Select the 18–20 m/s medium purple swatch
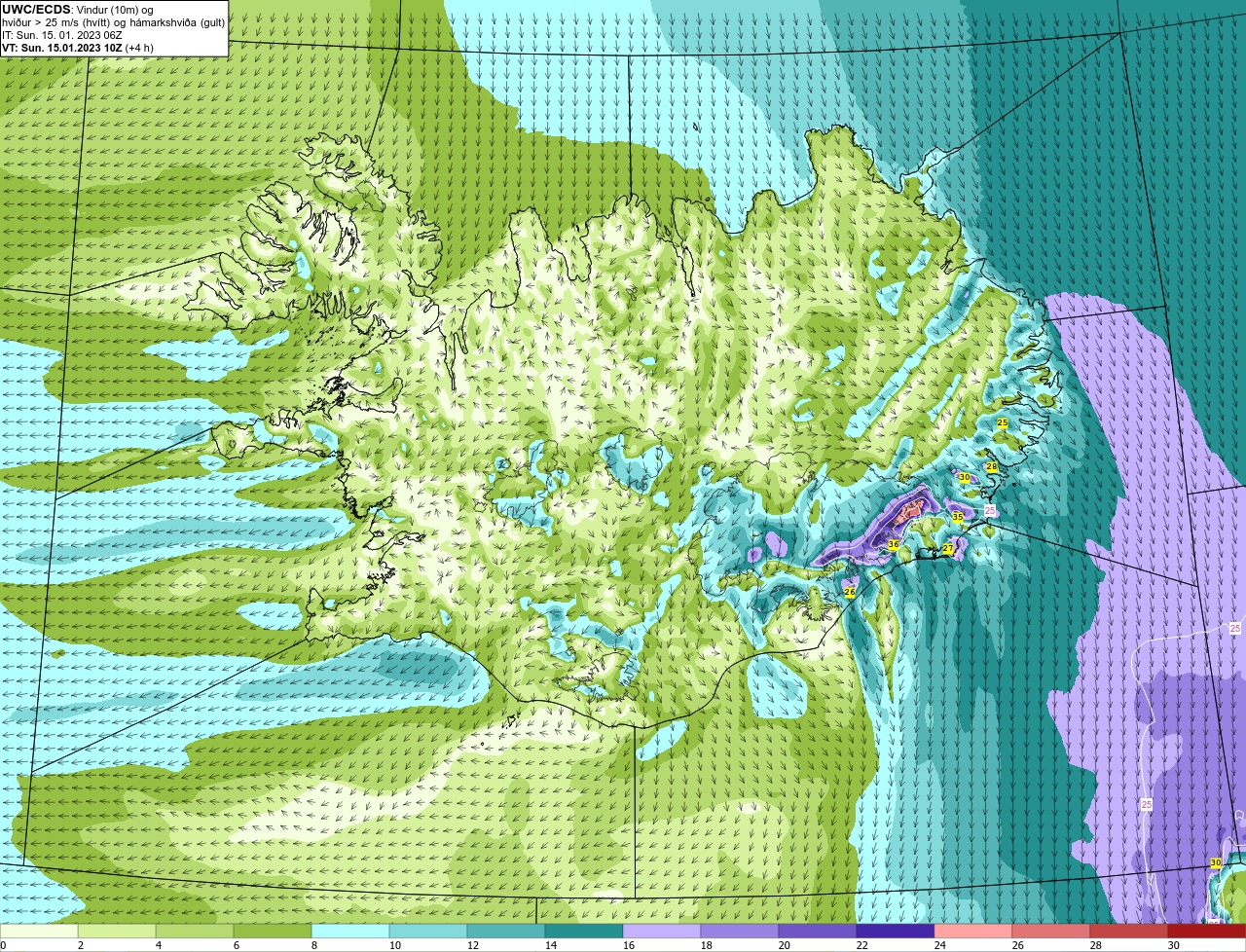The width and height of the screenshot is (1246, 952). 740,932
